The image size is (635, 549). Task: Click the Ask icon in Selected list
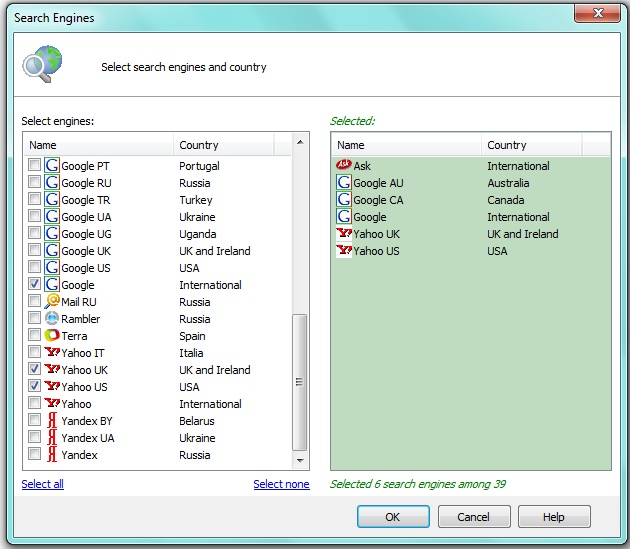point(344,165)
